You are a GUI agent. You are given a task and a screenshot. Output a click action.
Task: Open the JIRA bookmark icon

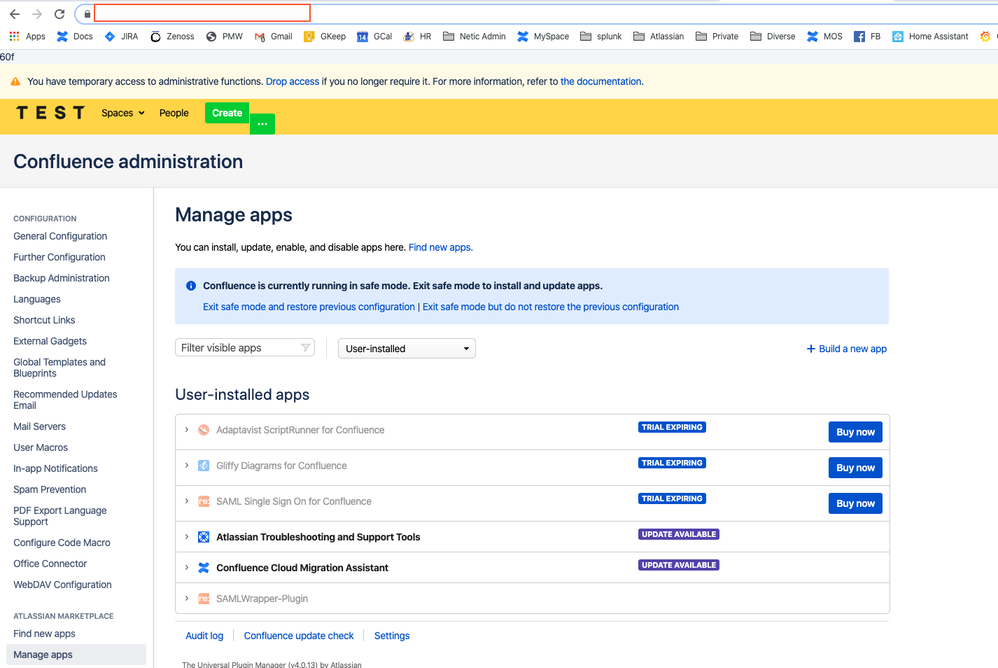click(110, 36)
